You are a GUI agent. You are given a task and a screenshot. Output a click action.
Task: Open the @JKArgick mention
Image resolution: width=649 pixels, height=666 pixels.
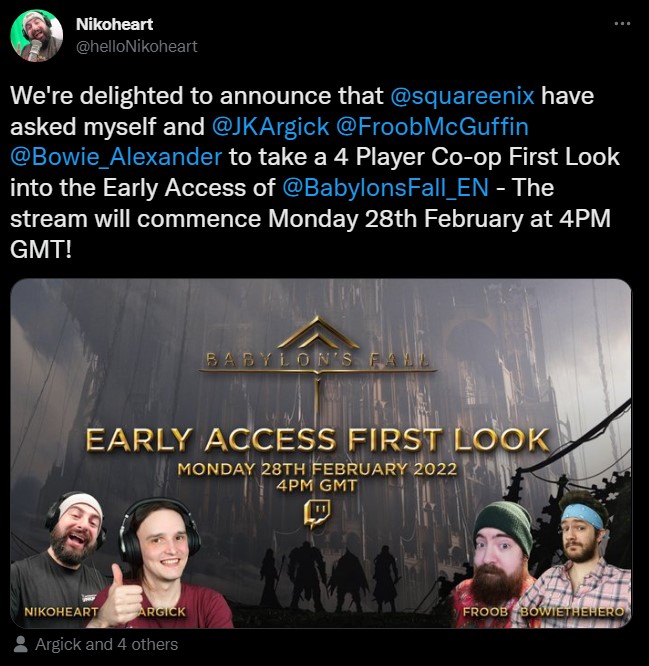270,126
